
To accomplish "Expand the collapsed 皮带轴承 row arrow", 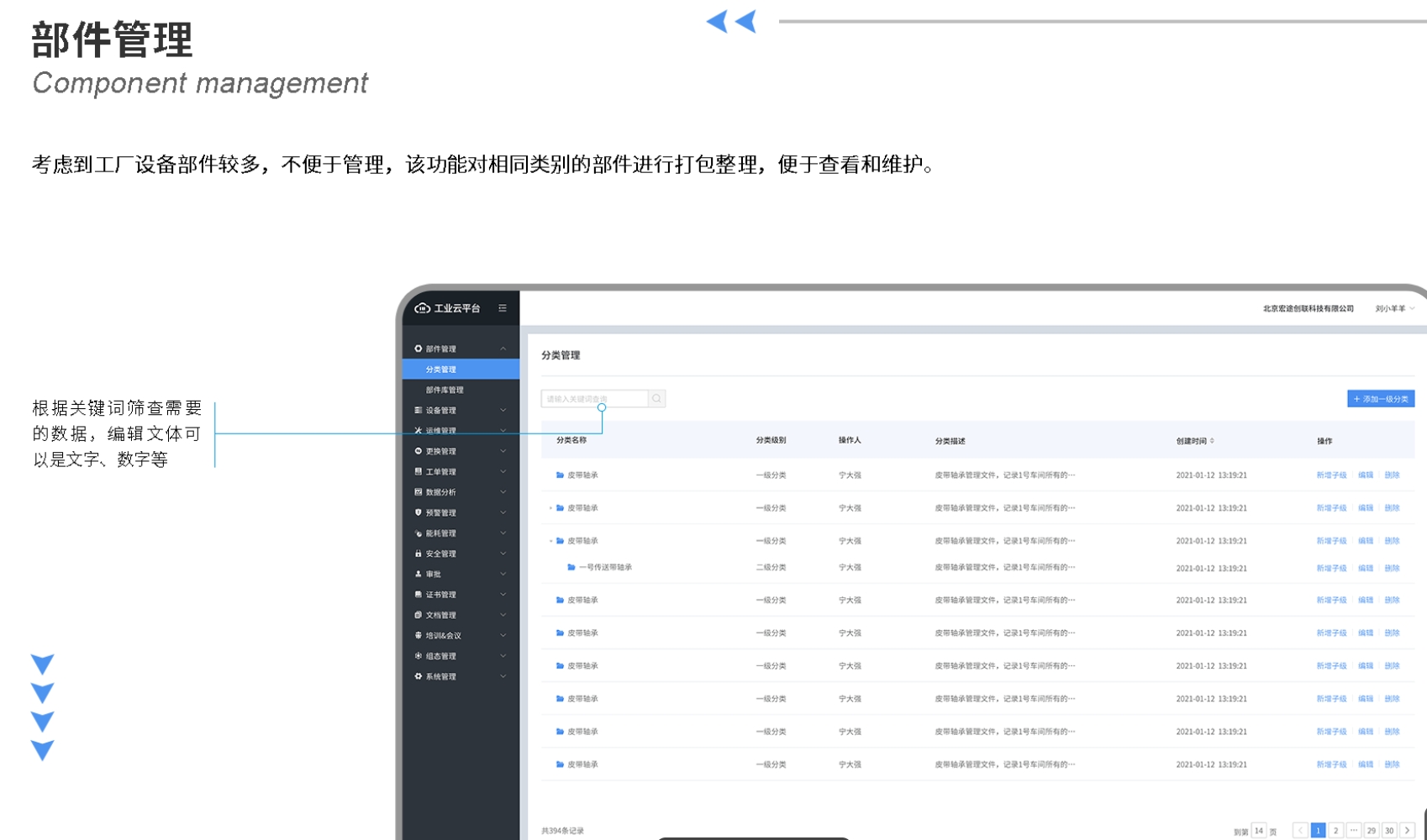I will tap(550, 508).
